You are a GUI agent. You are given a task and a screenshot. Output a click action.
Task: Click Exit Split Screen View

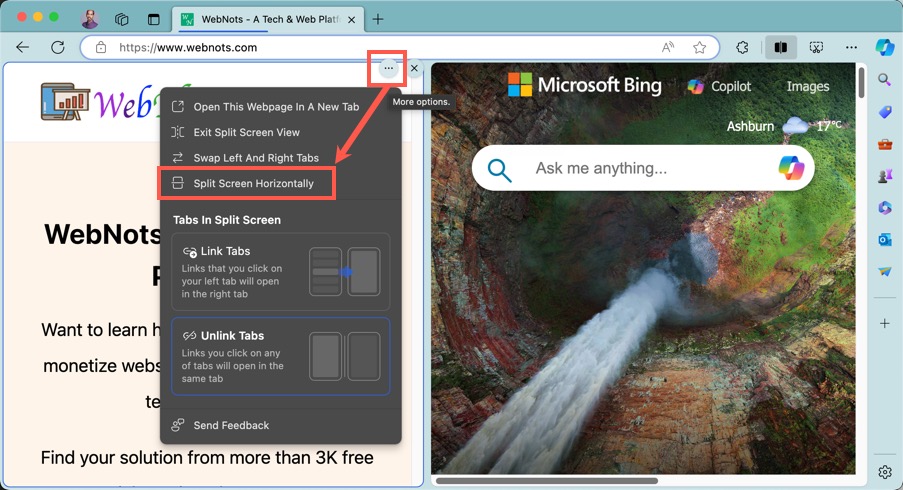coord(246,132)
